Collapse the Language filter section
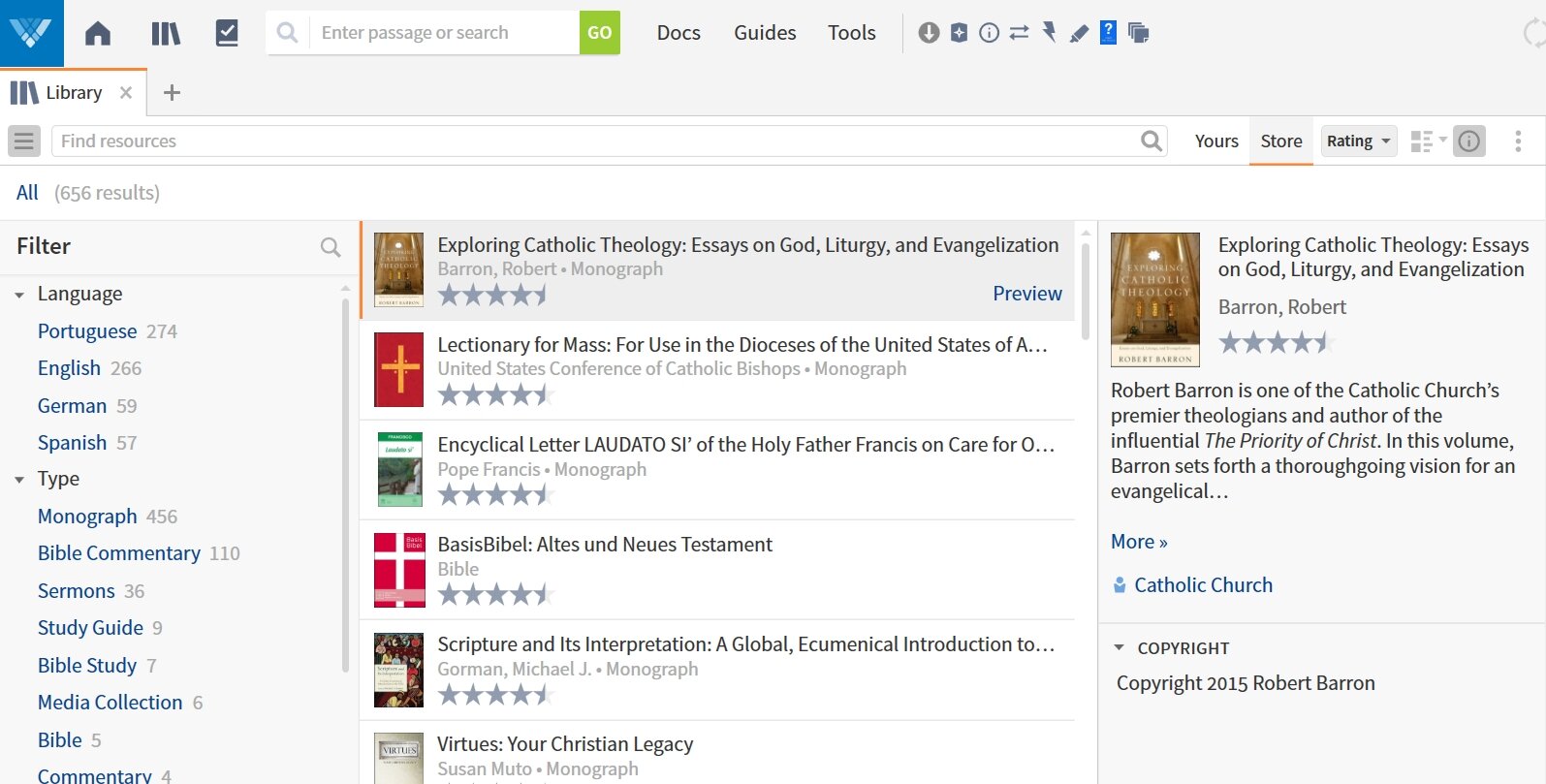This screenshot has height=784, width=1546. (x=19, y=295)
